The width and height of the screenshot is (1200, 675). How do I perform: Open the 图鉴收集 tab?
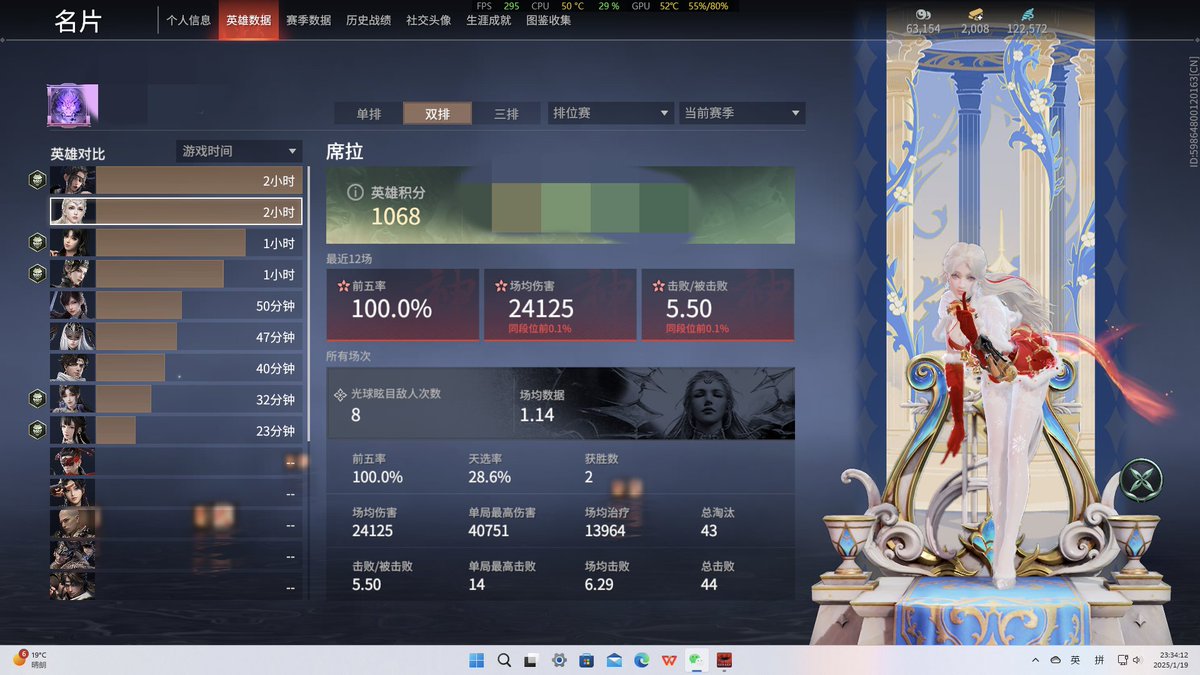[548, 20]
